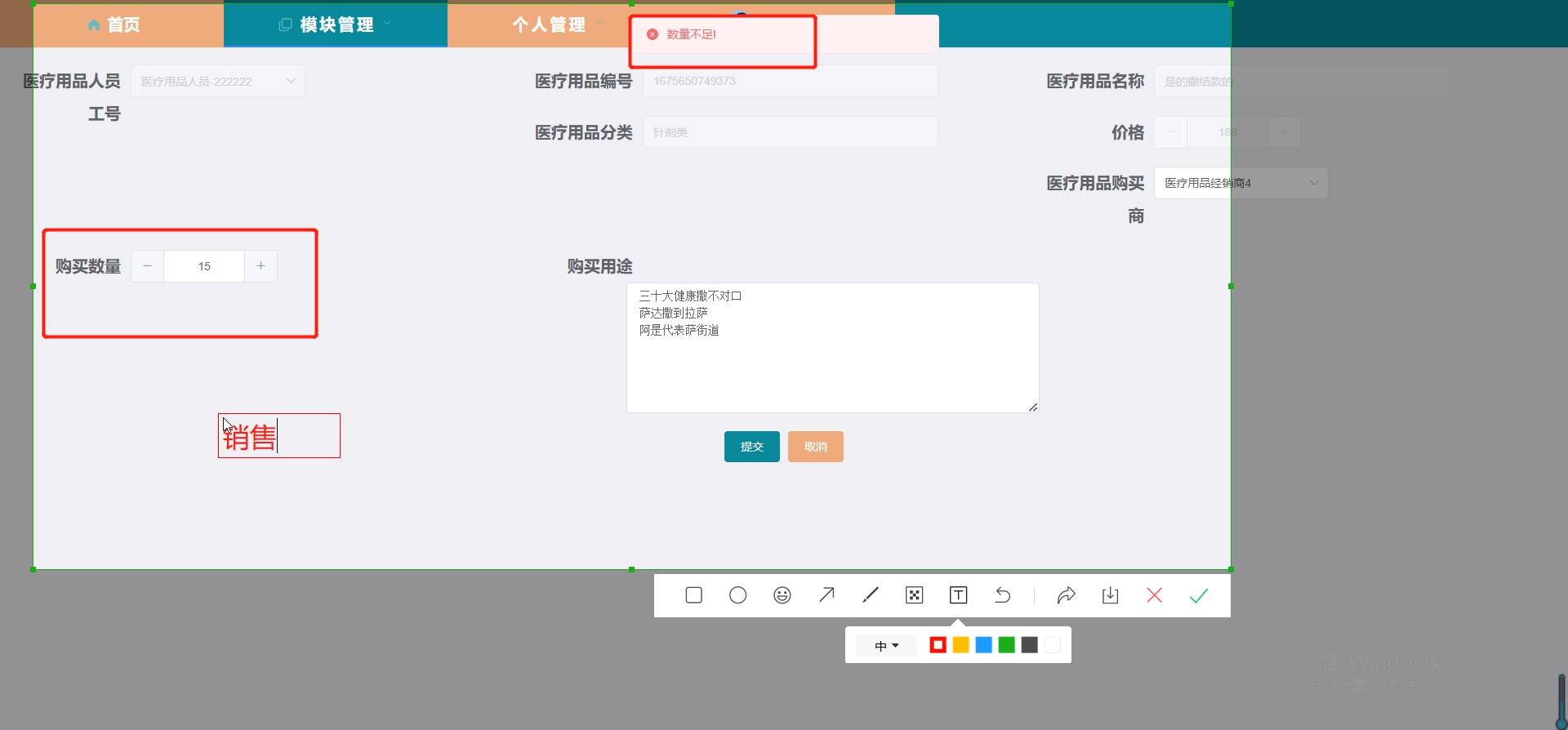Select the pen line drawing tool
The height and width of the screenshot is (730, 1568).
[x=871, y=595]
